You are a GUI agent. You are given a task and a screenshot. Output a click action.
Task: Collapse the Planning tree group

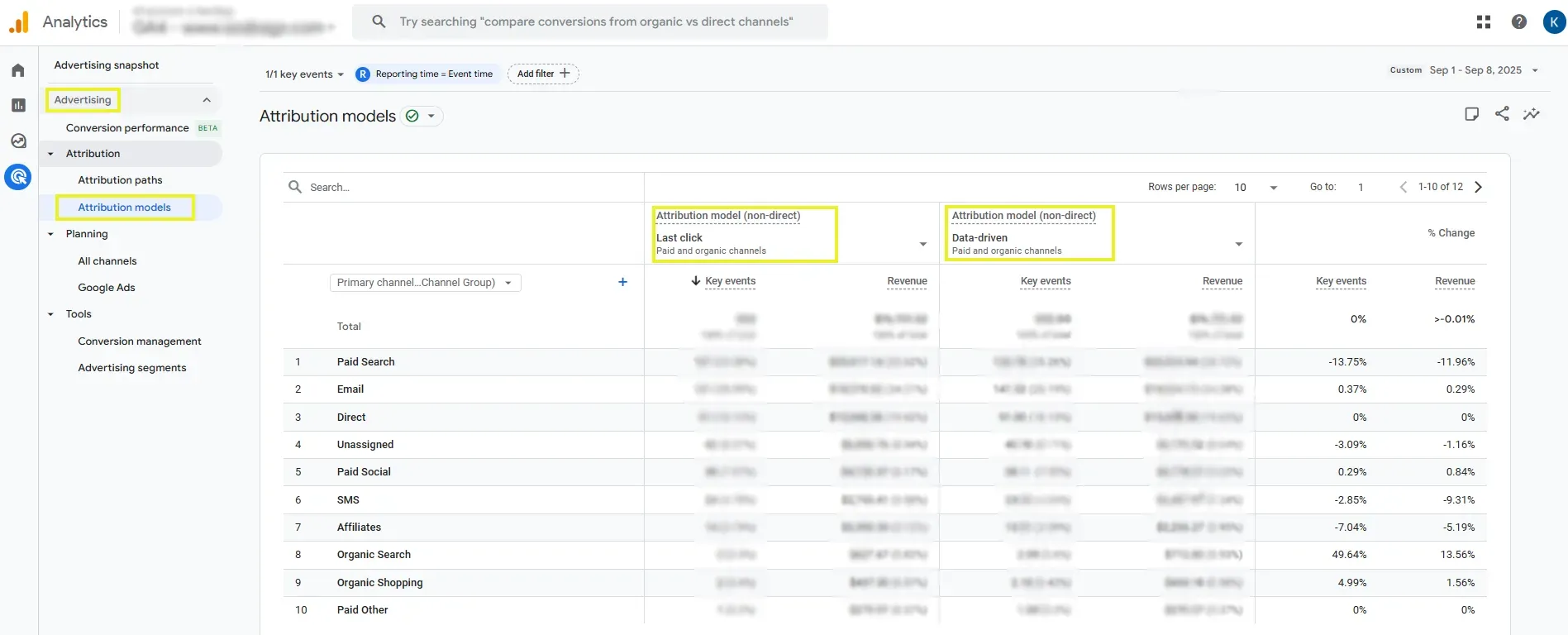pyautogui.click(x=50, y=234)
